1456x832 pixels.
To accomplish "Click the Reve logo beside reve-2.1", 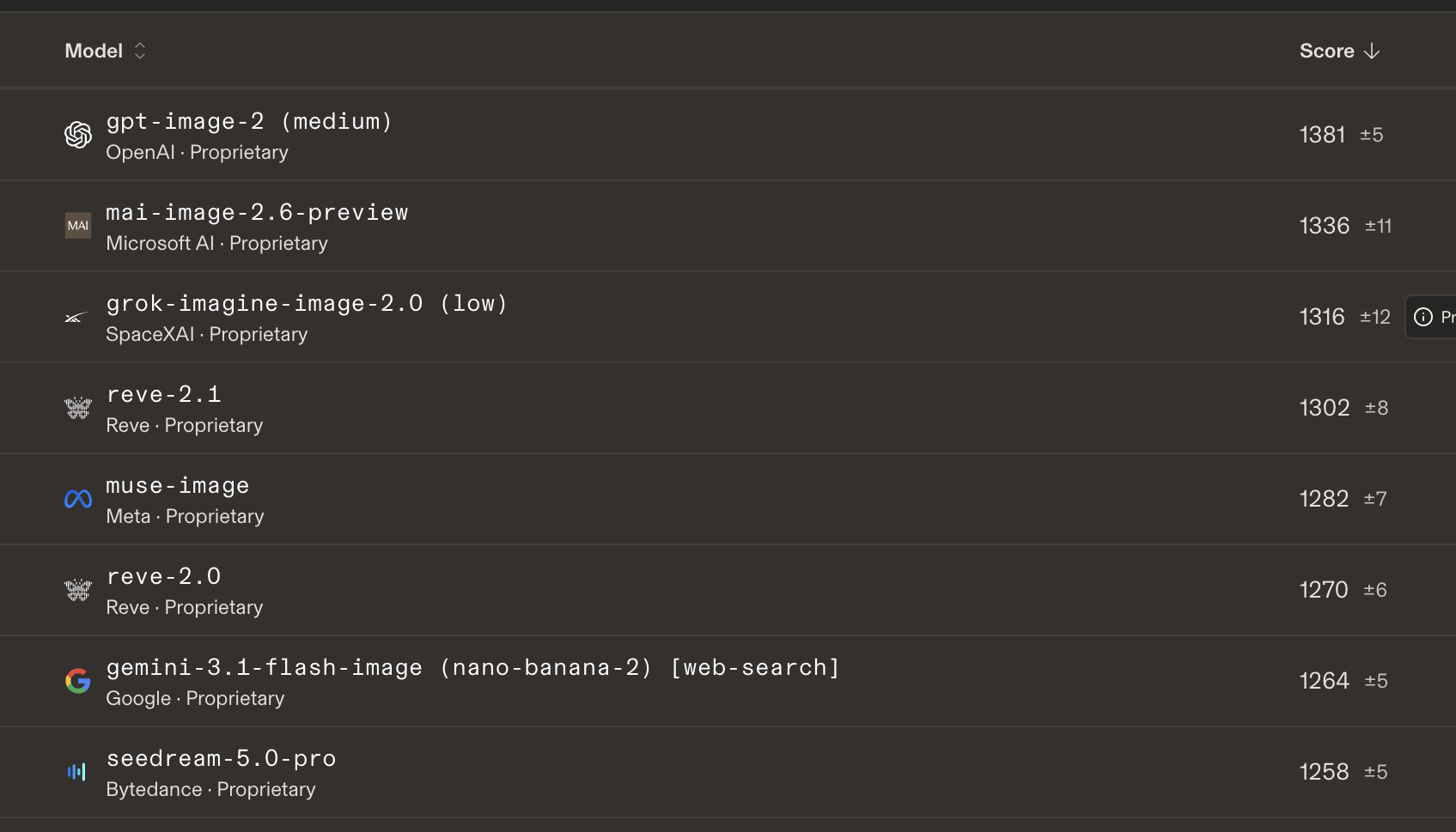I will pos(78,408).
